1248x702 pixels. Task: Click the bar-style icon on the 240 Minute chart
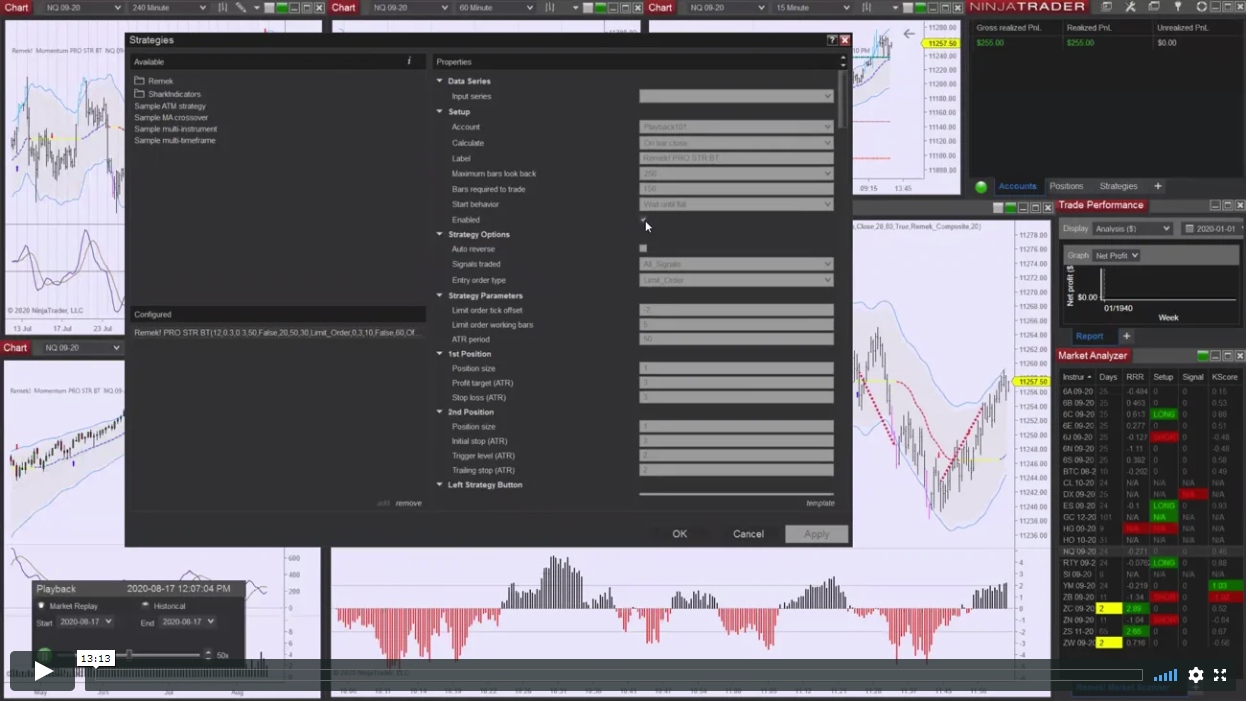pyautogui.click(x=222, y=8)
